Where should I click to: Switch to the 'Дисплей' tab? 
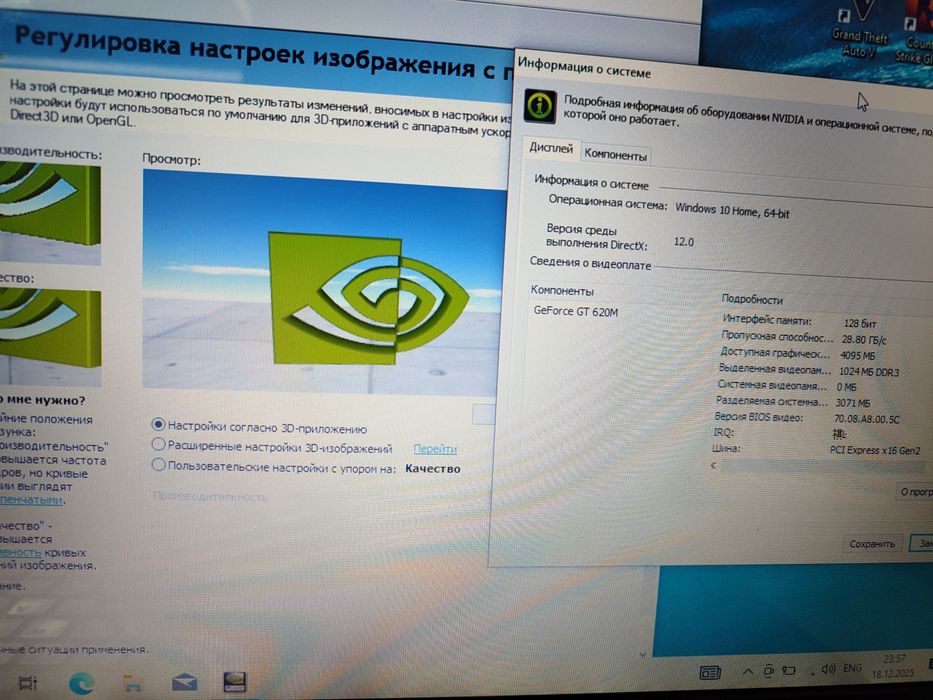(551, 148)
